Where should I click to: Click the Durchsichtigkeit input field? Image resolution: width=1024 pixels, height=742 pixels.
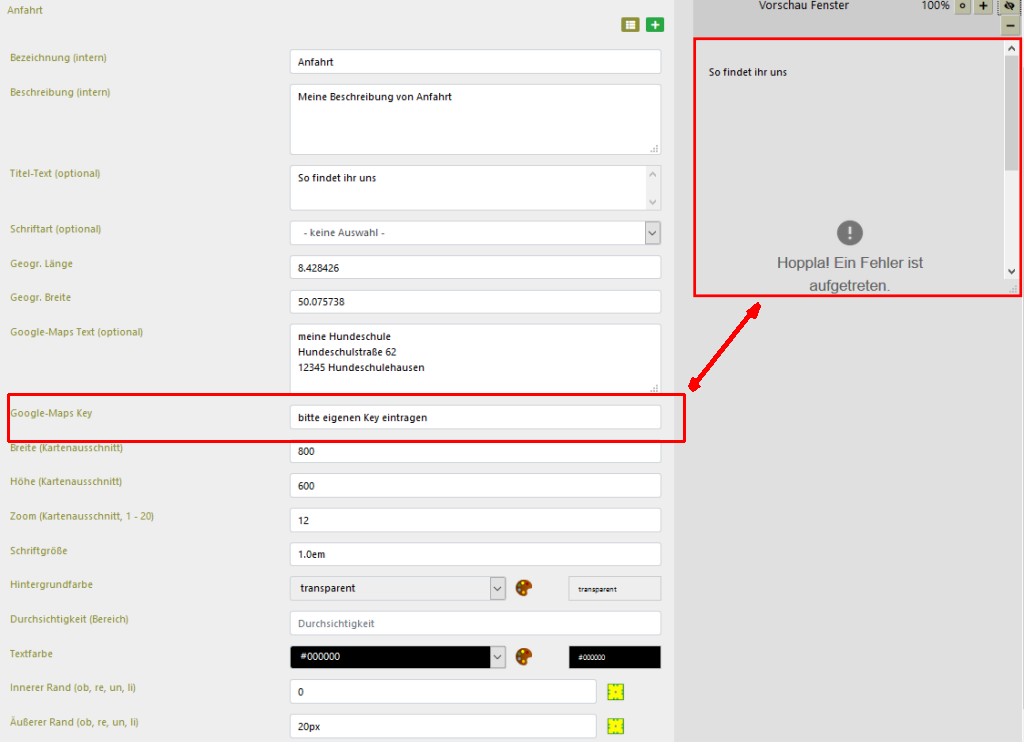point(475,623)
